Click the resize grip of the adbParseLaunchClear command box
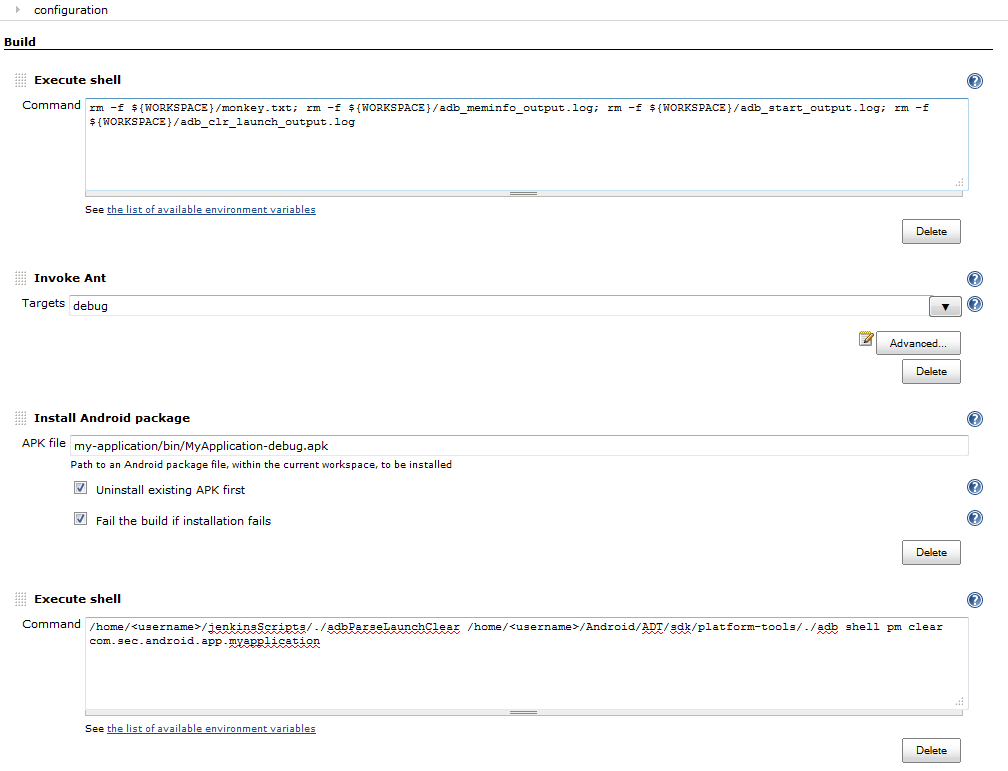Image resolution: width=1008 pixels, height=771 pixels. click(959, 702)
